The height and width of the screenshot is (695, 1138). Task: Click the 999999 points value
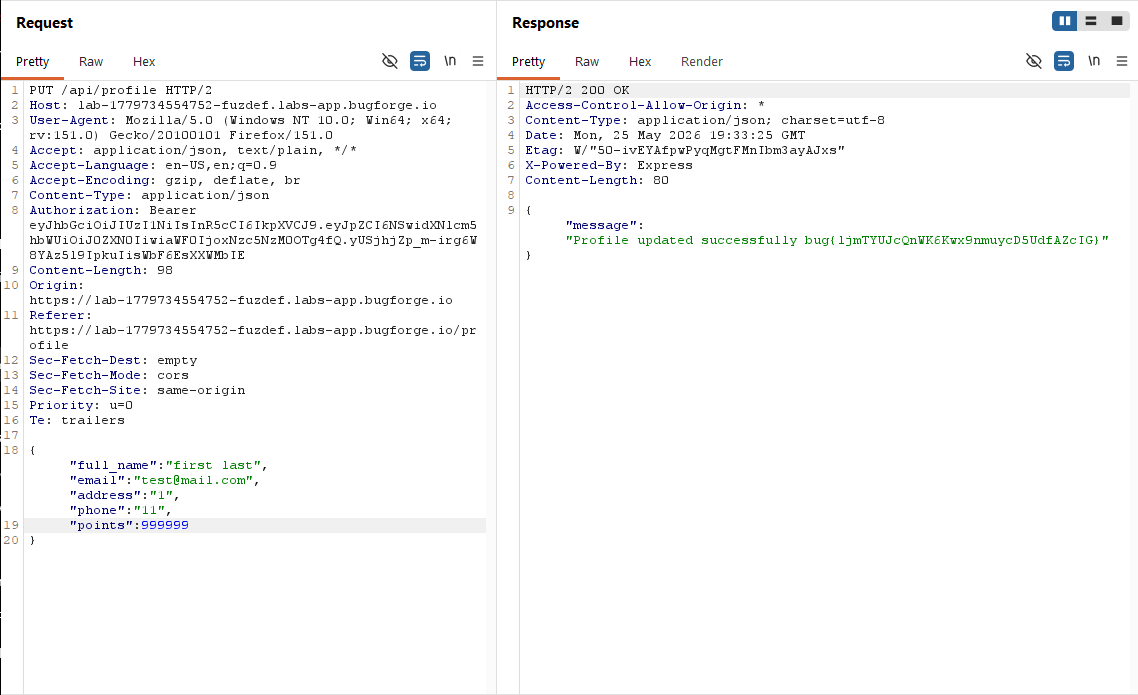[165, 525]
